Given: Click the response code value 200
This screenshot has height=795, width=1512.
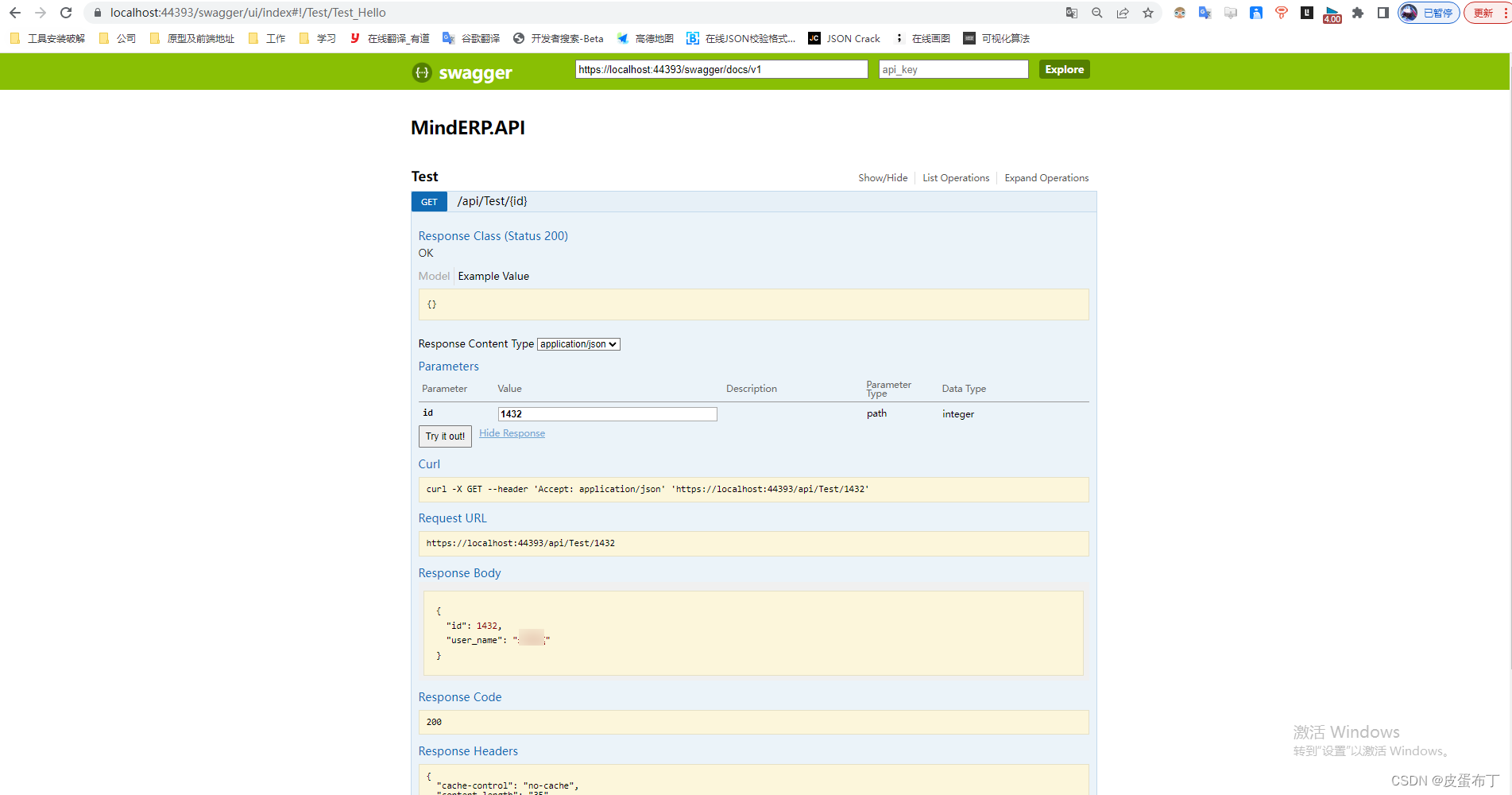Looking at the screenshot, I should pos(434,723).
